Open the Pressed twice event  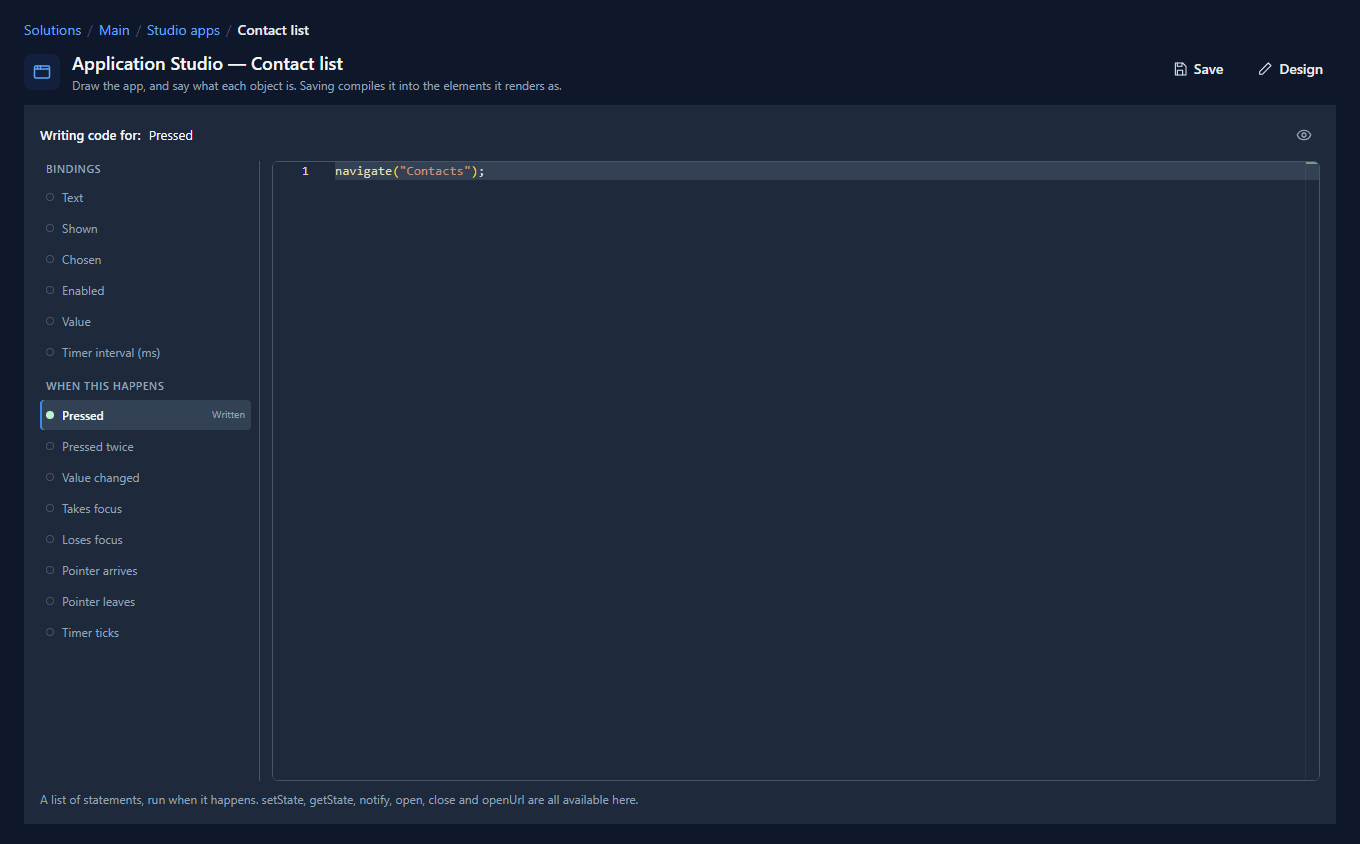point(145,447)
